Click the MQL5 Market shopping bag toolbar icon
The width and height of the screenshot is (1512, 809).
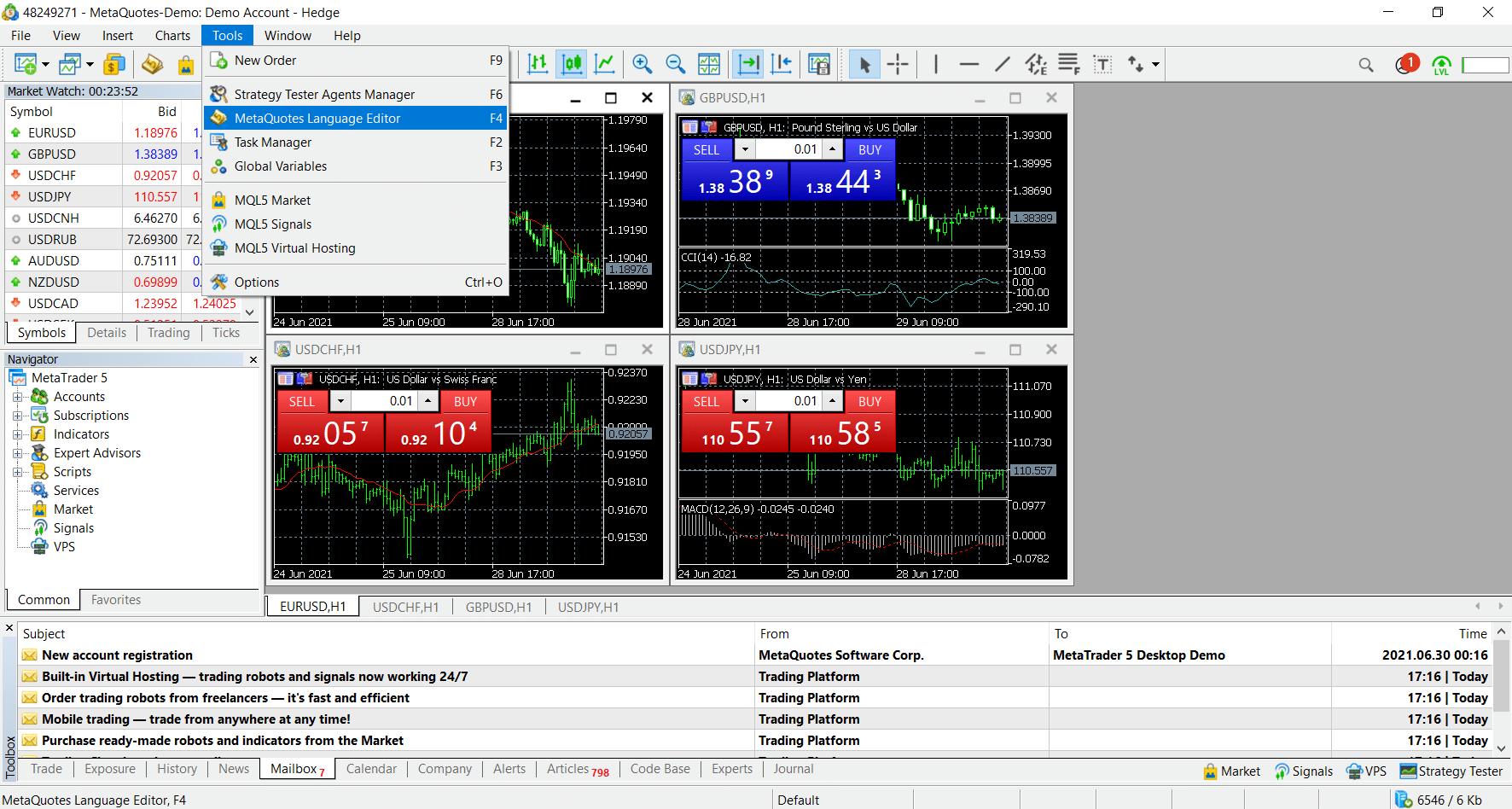pos(185,64)
